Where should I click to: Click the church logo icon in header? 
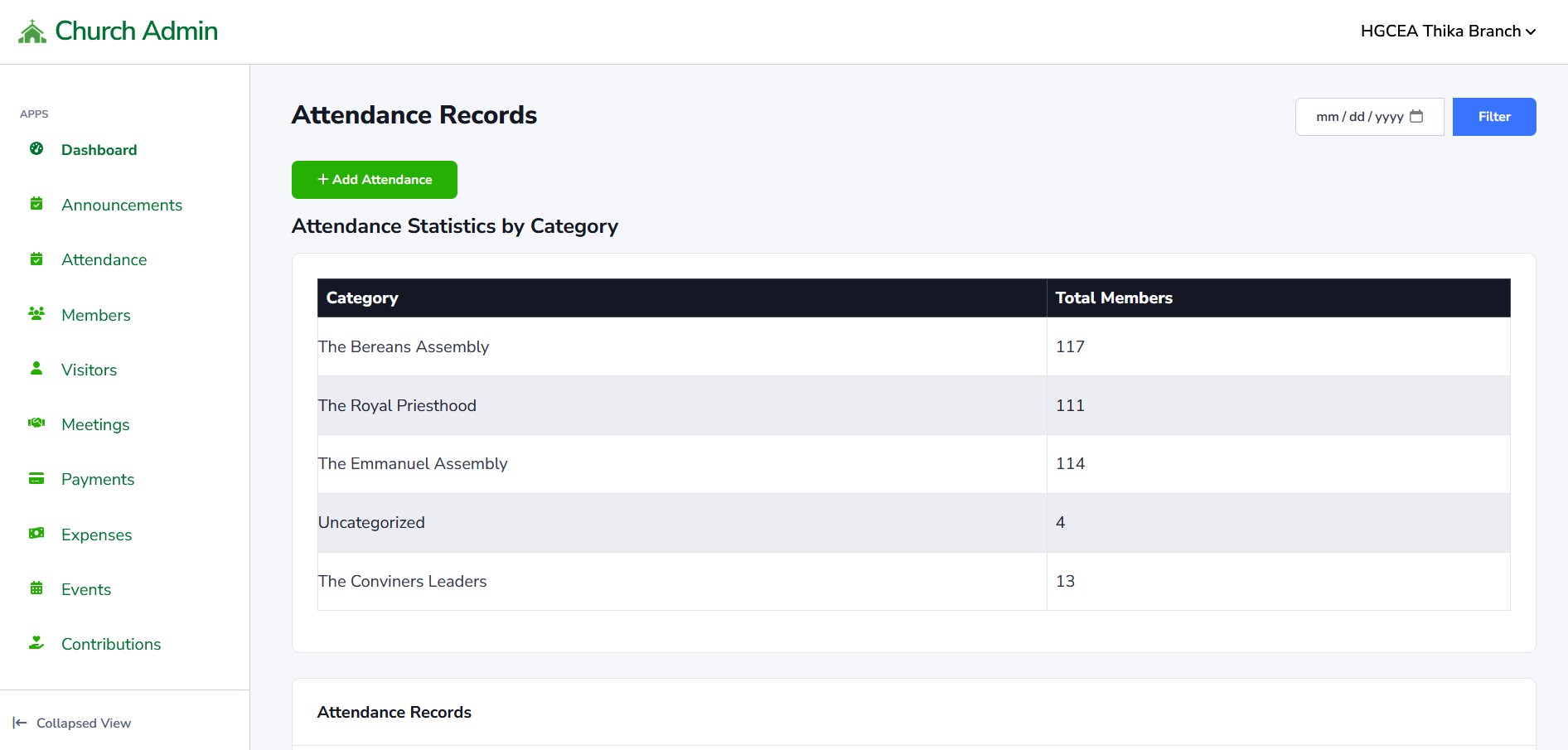[32, 31]
